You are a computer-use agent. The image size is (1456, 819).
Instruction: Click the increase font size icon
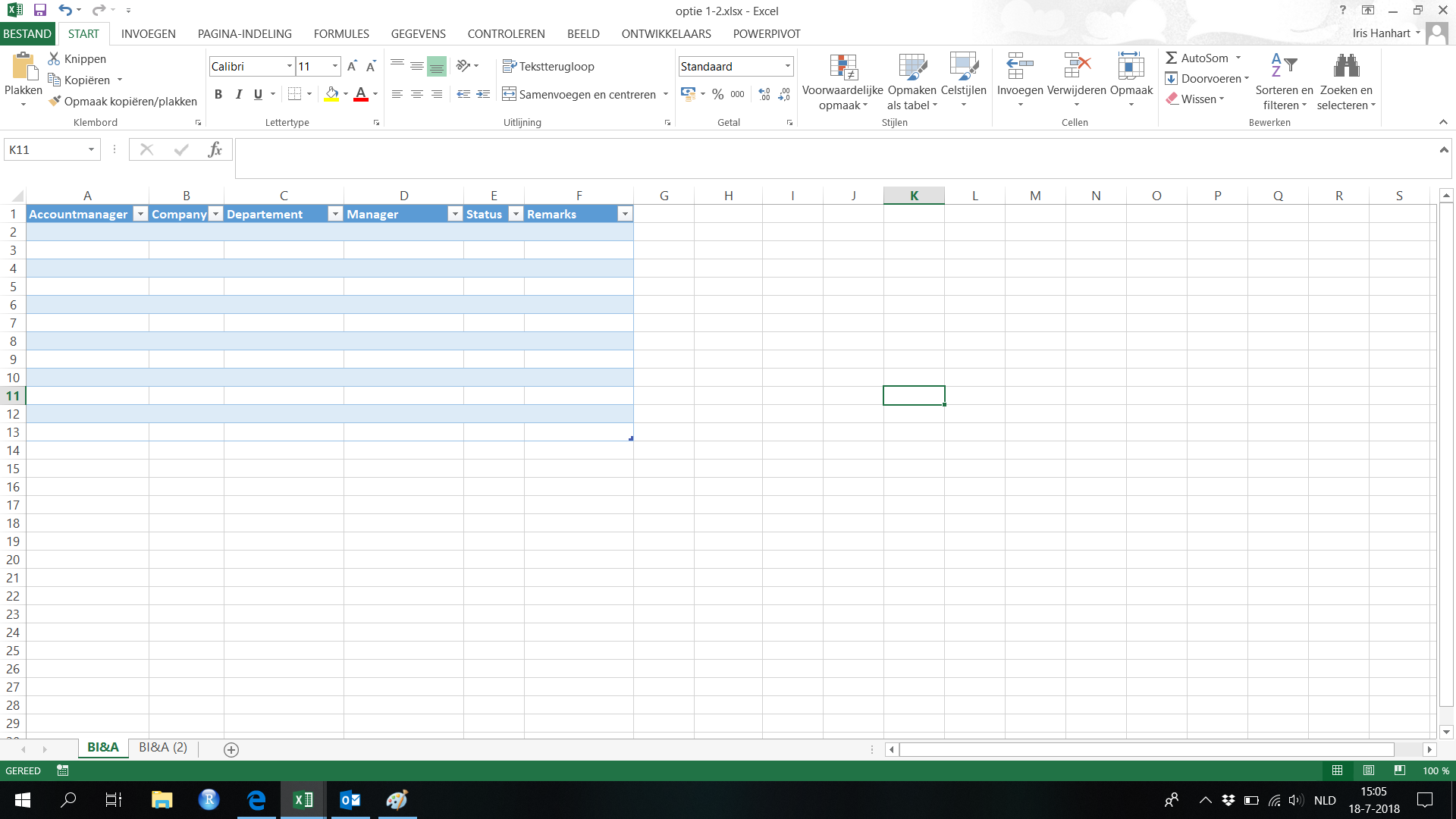352,67
